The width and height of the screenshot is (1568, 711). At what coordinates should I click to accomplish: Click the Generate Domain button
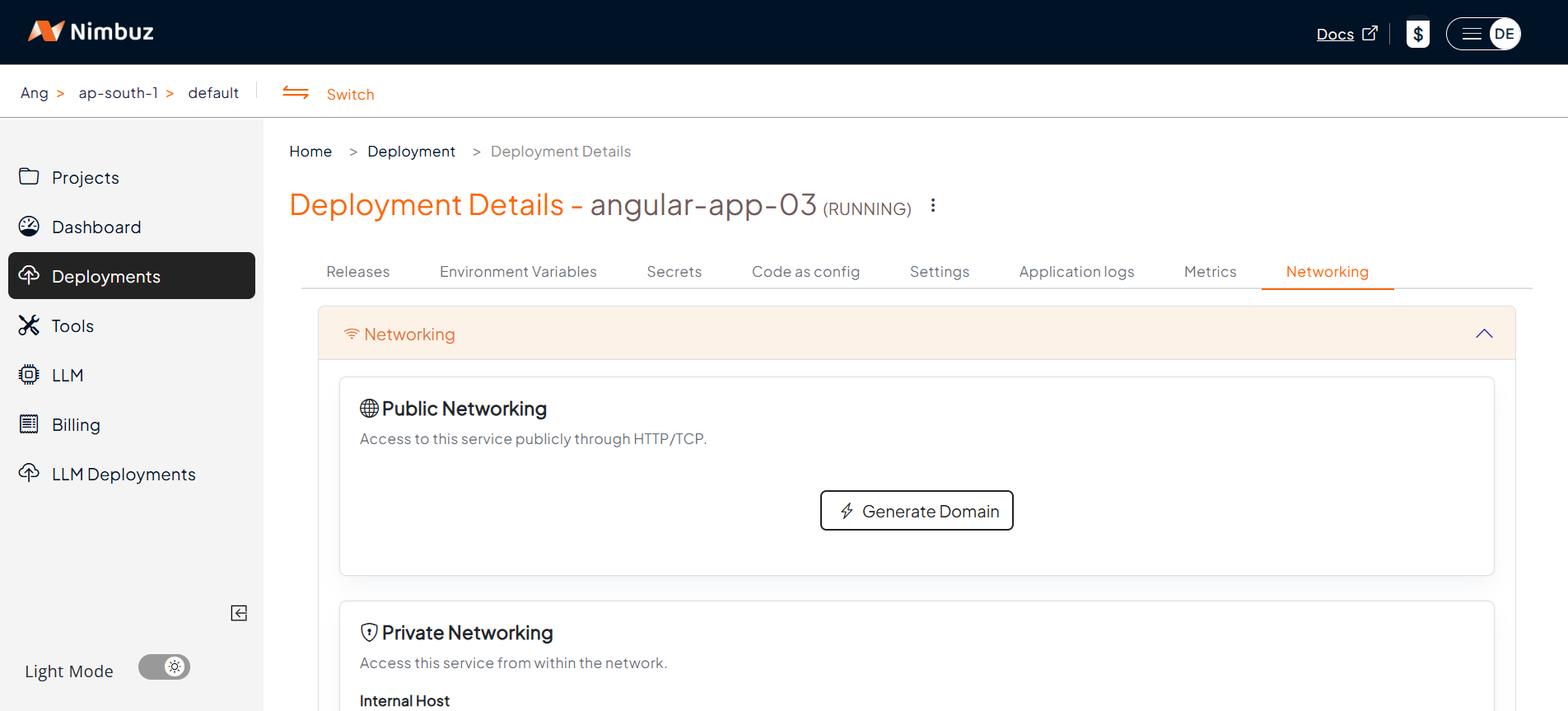(917, 511)
